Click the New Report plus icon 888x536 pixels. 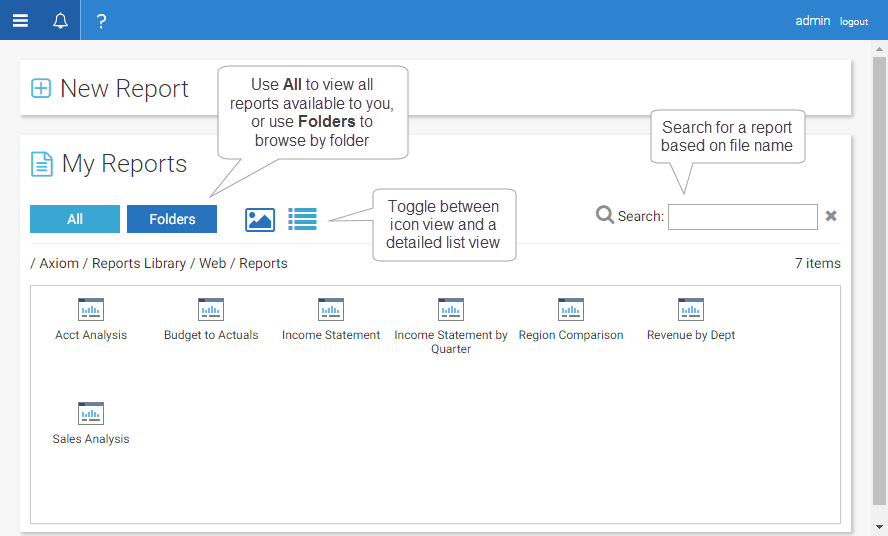tap(41, 88)
